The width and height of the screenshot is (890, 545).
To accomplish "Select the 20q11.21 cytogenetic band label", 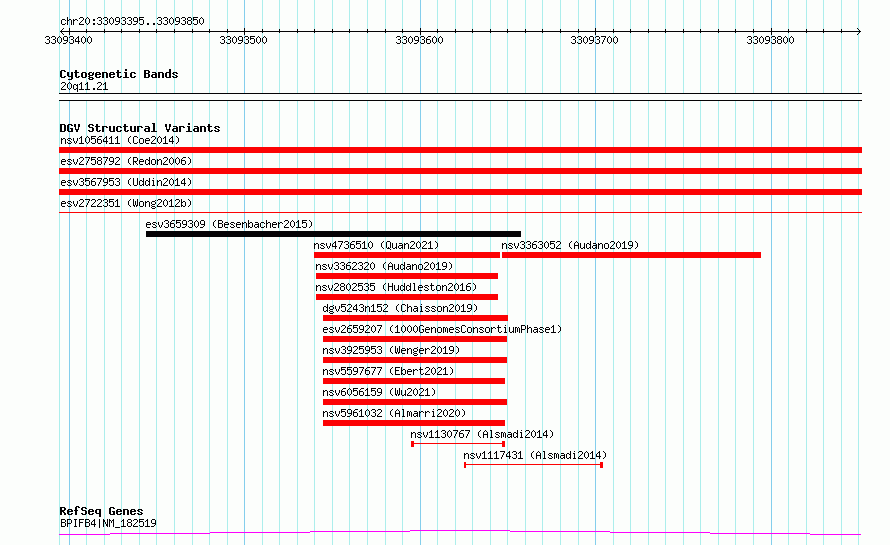I will pyautogui.click(x=84, y=86).
